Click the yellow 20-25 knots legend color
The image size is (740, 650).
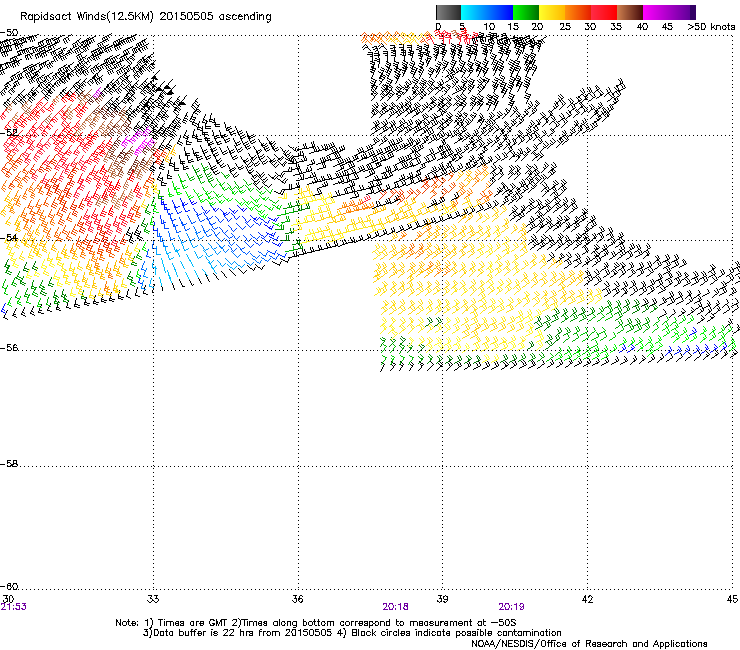[x=552, y=12]
